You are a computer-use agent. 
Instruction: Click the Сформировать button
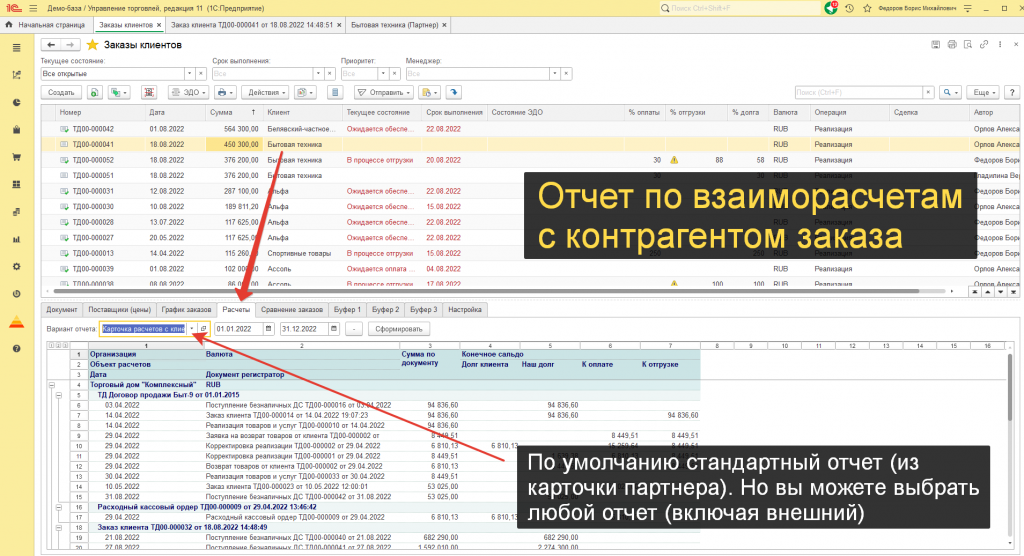click(398, 329)
